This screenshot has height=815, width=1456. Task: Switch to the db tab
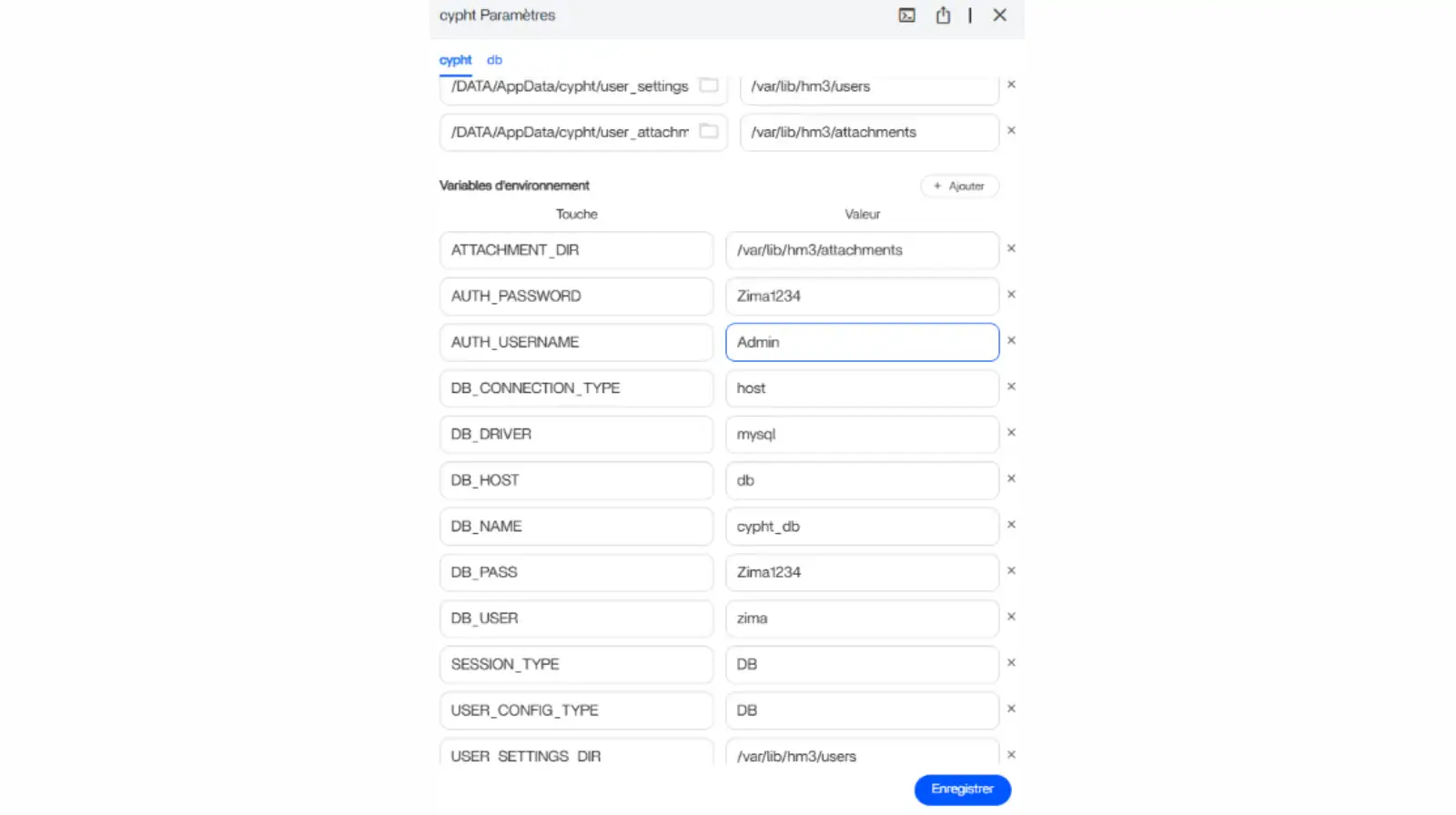494,60
